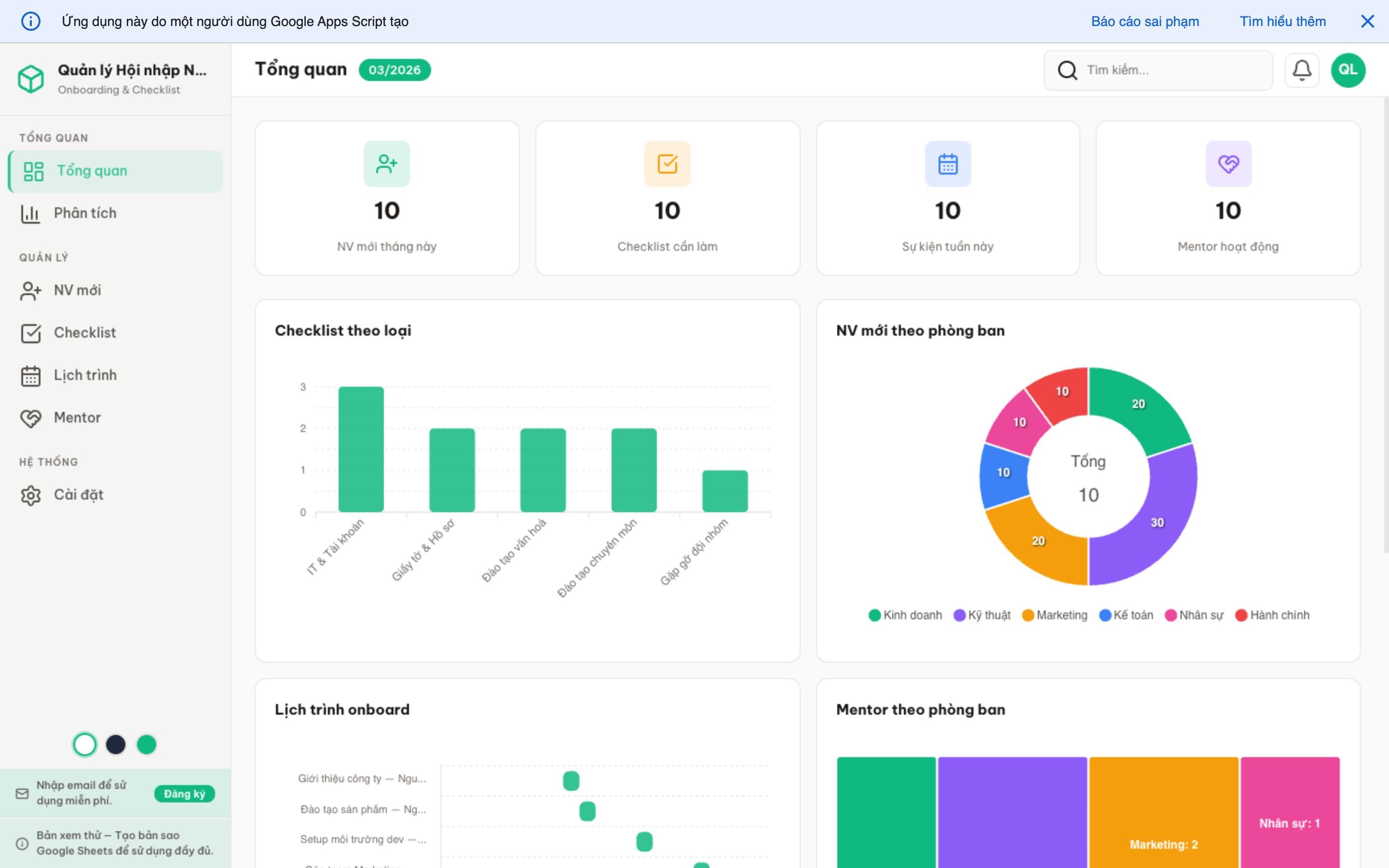Click the info icon in top banner
This screenshot has height=868, width=1389.
[31, 21]
